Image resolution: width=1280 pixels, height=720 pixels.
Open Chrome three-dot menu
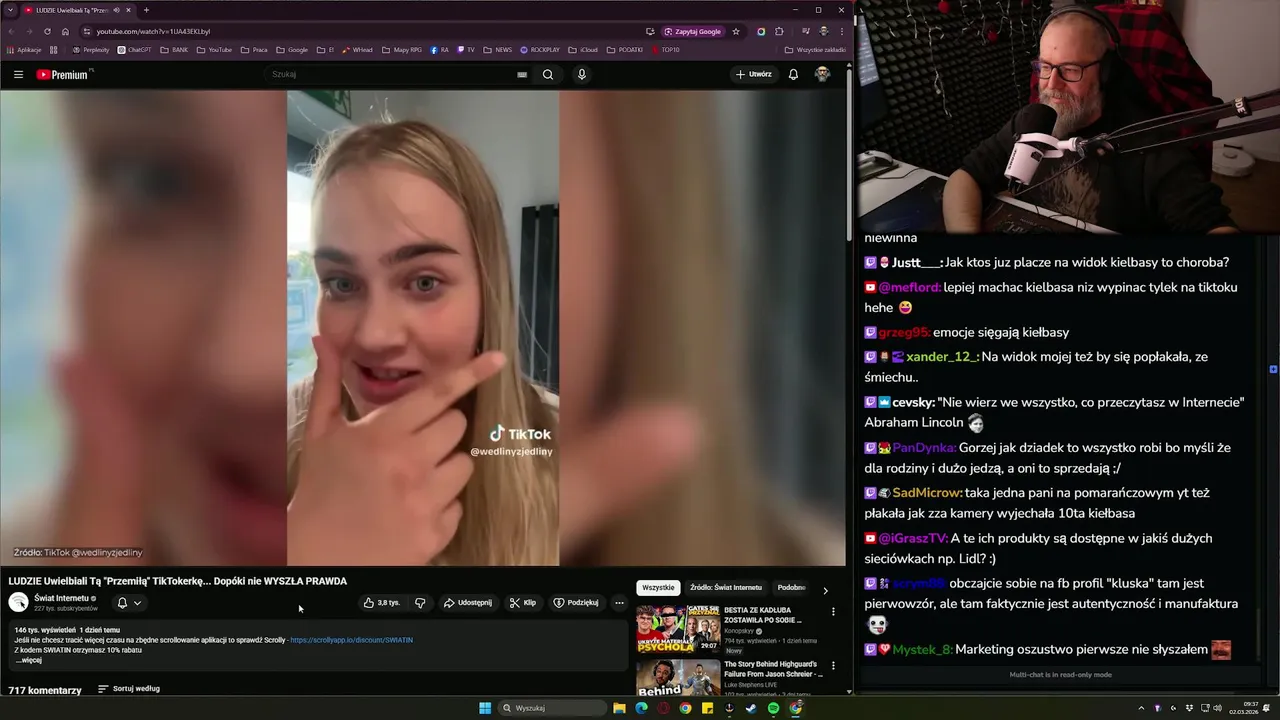coord(841,31)
